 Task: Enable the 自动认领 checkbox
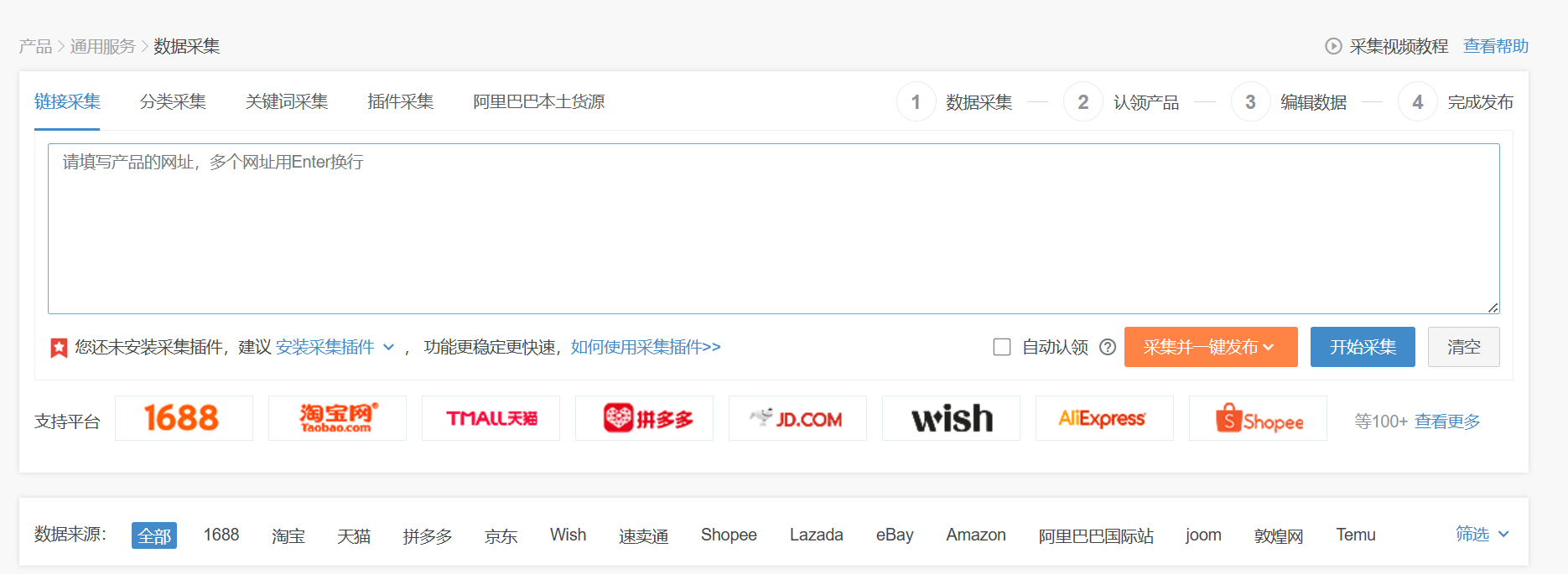tap(1002, 347)
